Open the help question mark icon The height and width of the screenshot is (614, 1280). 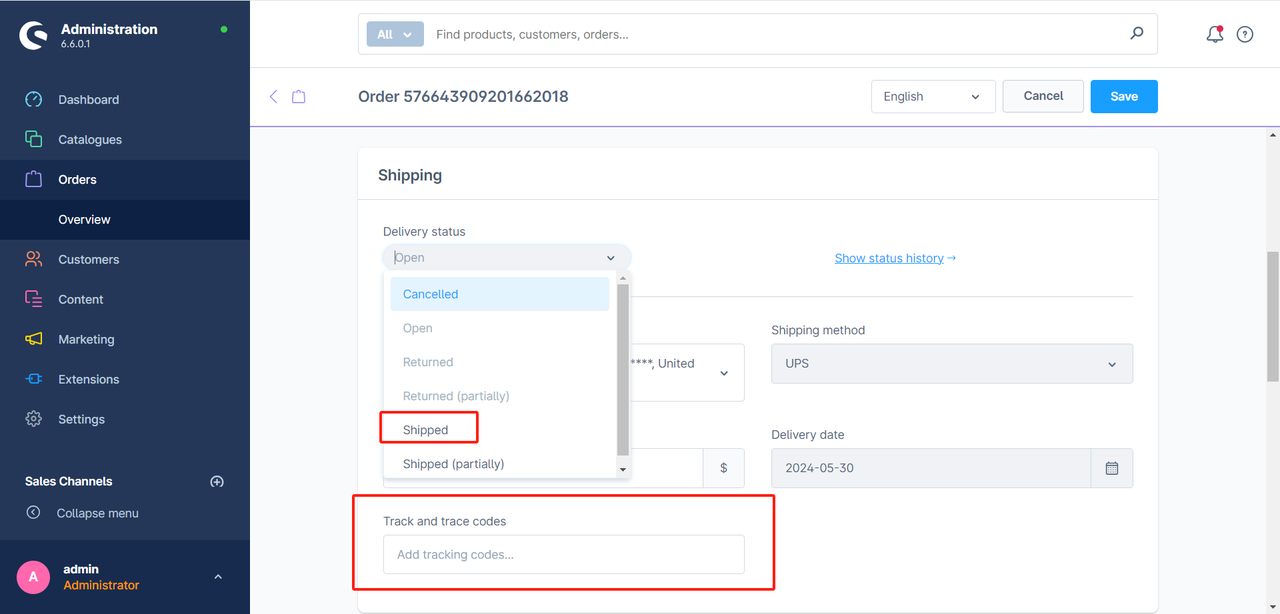tap(1245, 34)
